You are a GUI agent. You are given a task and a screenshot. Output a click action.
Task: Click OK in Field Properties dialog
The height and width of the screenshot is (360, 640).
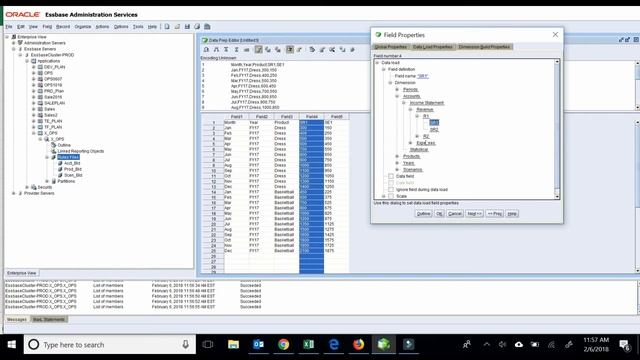click(x=439, y=214)
